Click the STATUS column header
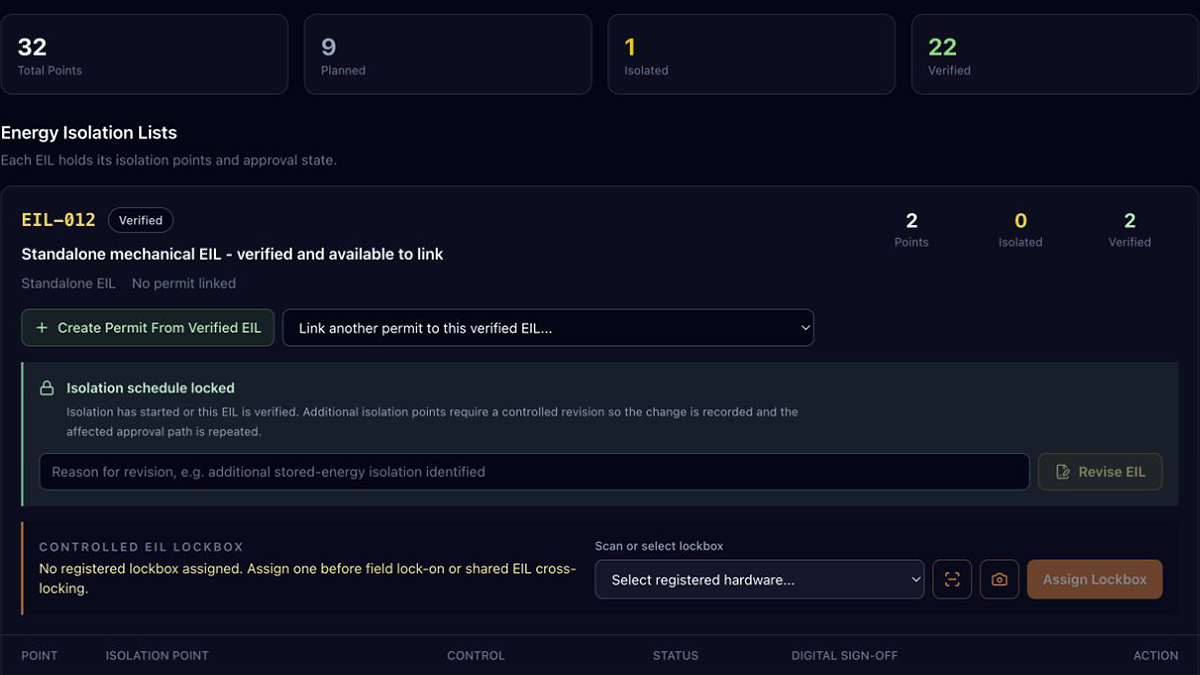Screen dimensions: 1200x675 pyautogui.click(x=676, y=656)
